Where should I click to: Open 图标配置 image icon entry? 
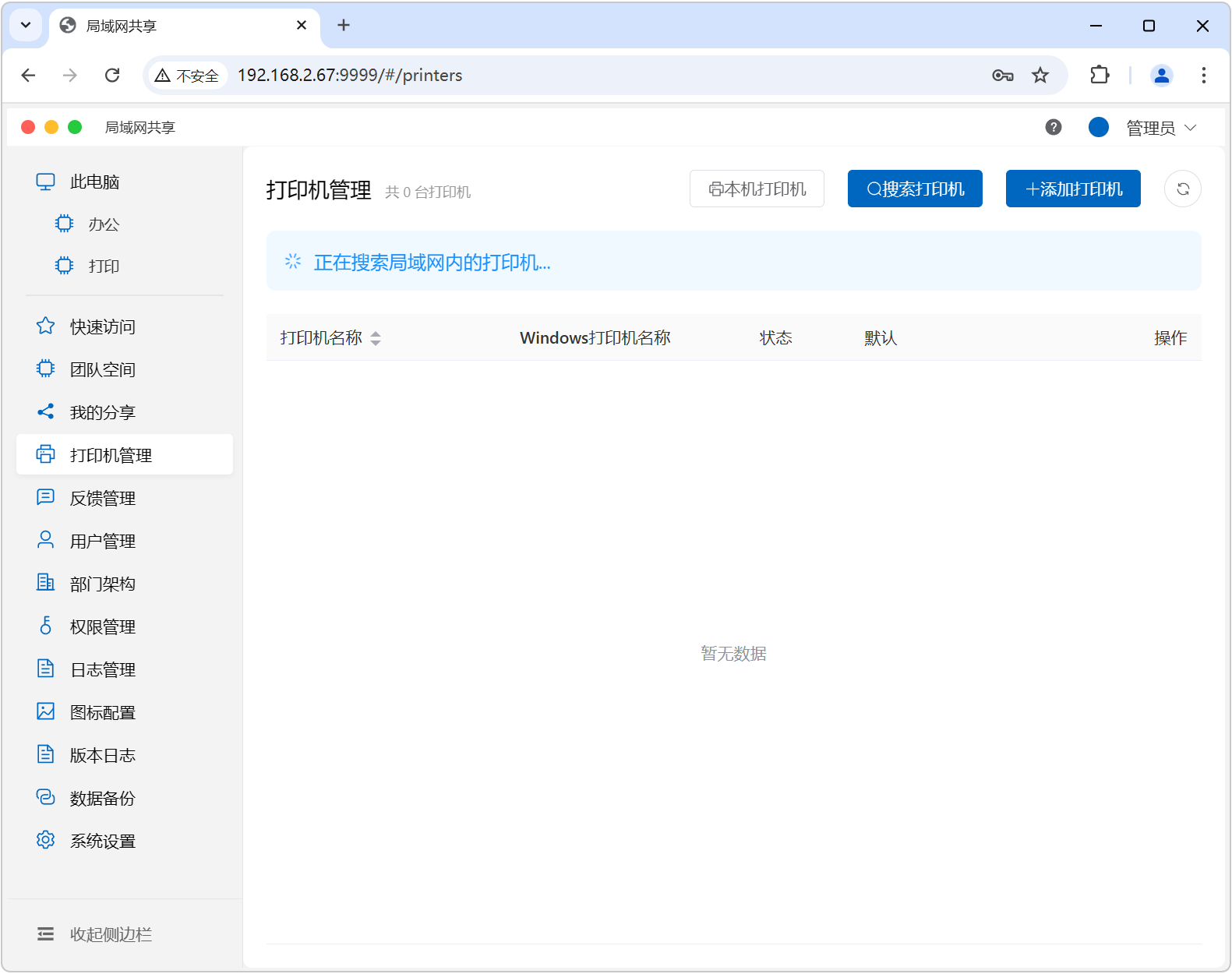coord(46,711)
